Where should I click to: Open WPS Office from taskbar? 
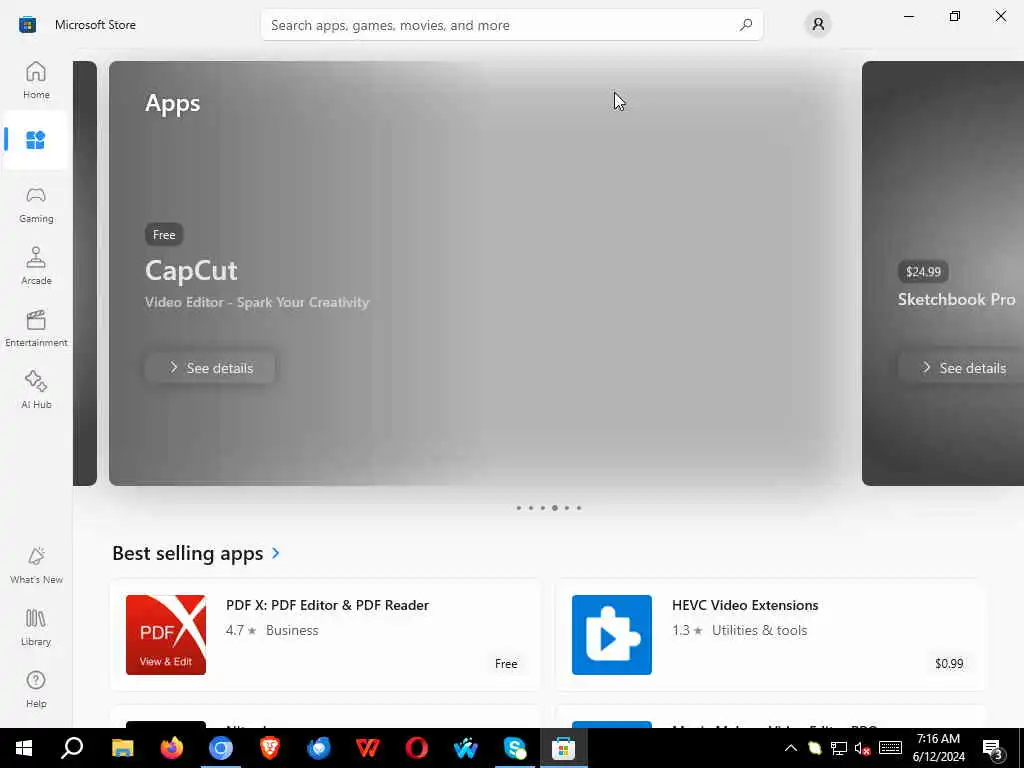pyautogui.click(x=368, y=748)
